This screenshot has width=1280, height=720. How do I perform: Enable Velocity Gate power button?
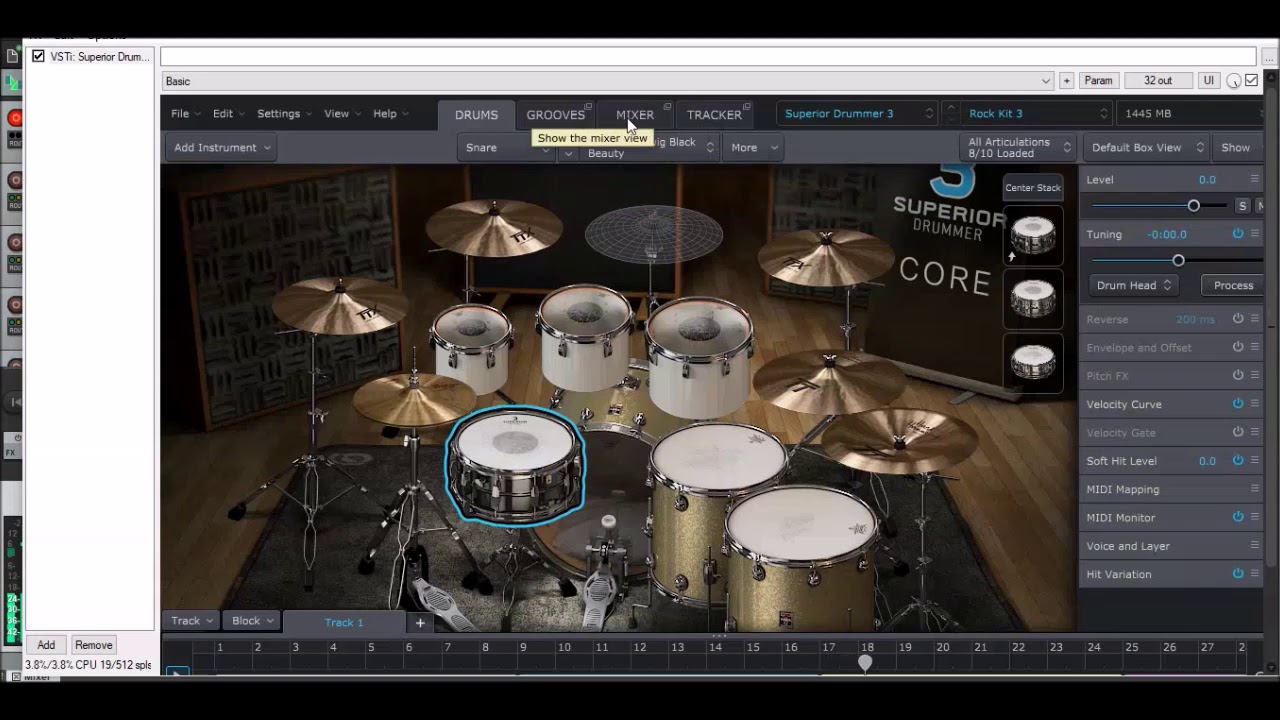(1238, 432)
